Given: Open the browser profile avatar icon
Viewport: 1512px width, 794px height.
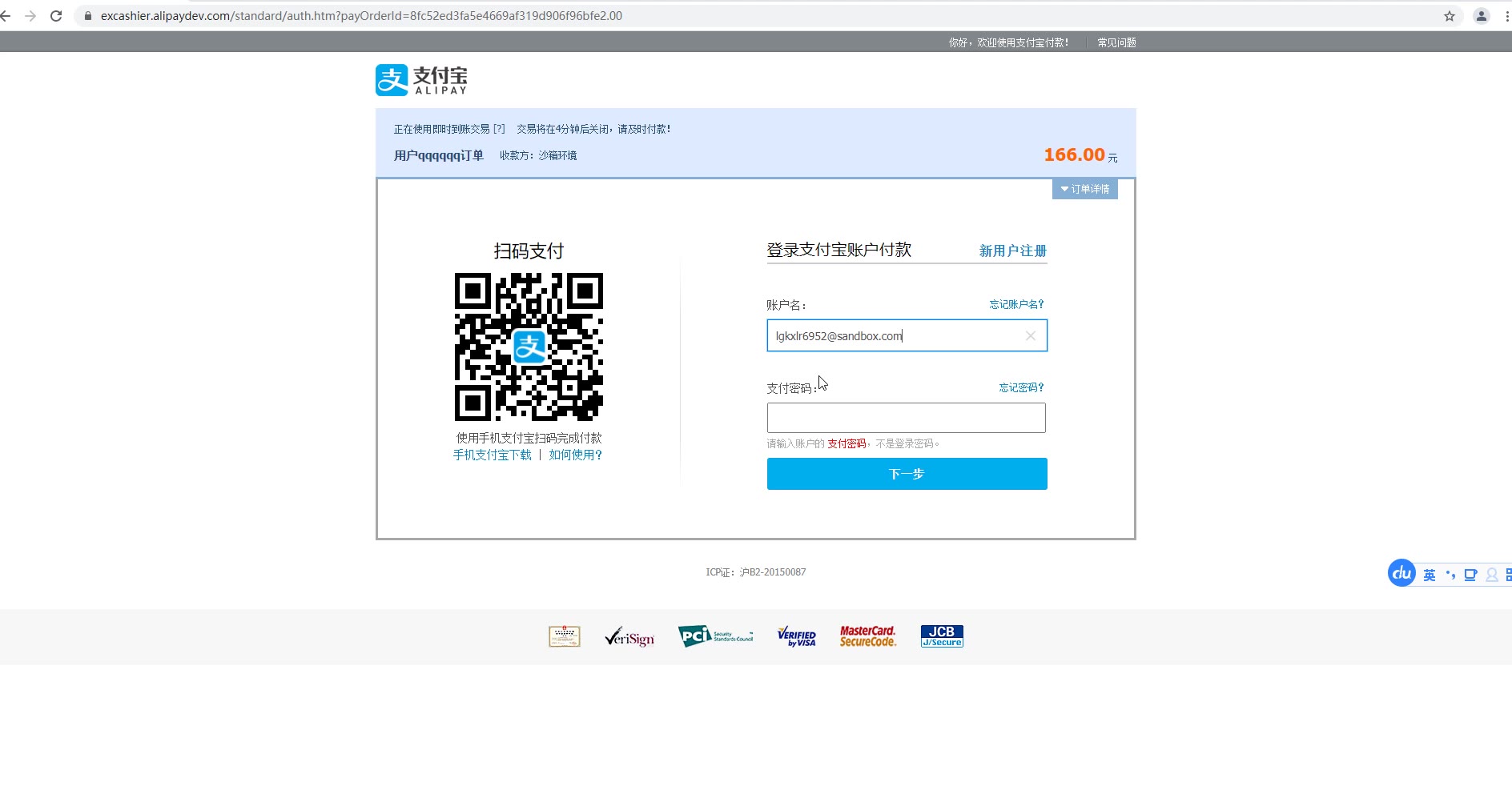Looking at the screenshot, I should [1482, 16].
